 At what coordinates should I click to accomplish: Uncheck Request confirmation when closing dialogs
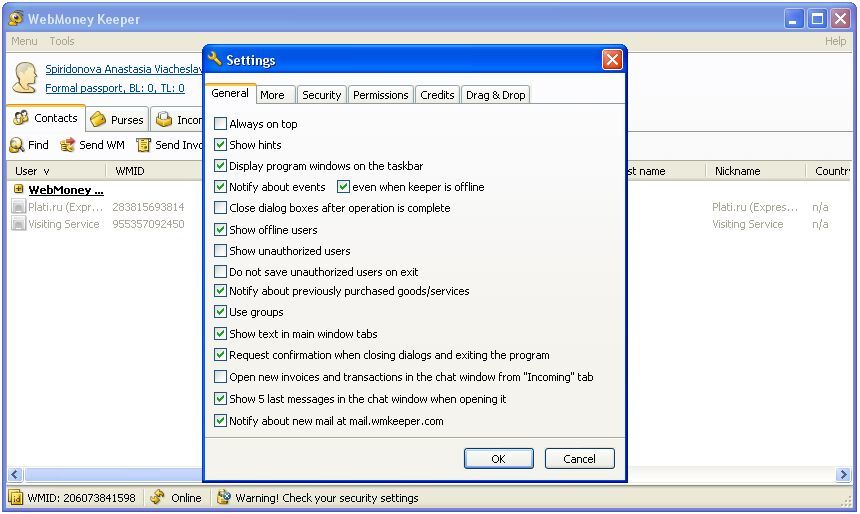[220, 355]
